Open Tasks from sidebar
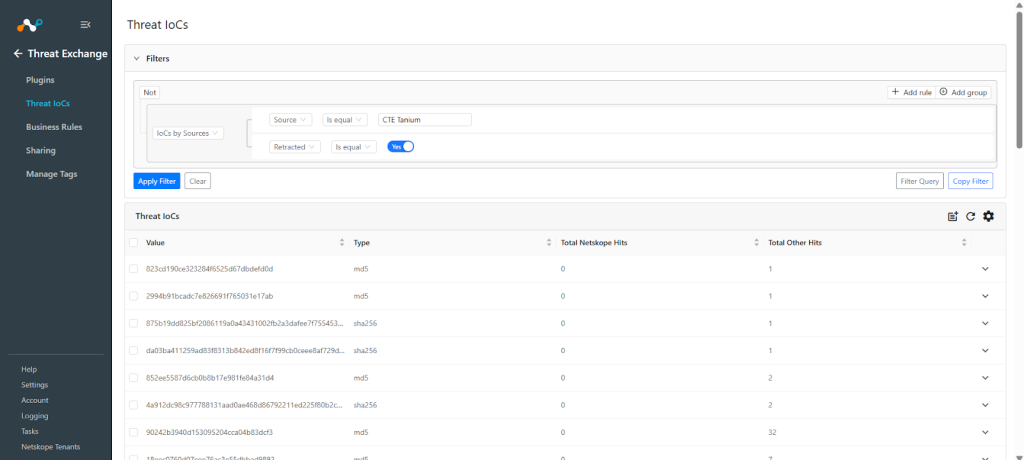Image resolution: width=1024 pixels, height=460 pixels. pos(29,431)
